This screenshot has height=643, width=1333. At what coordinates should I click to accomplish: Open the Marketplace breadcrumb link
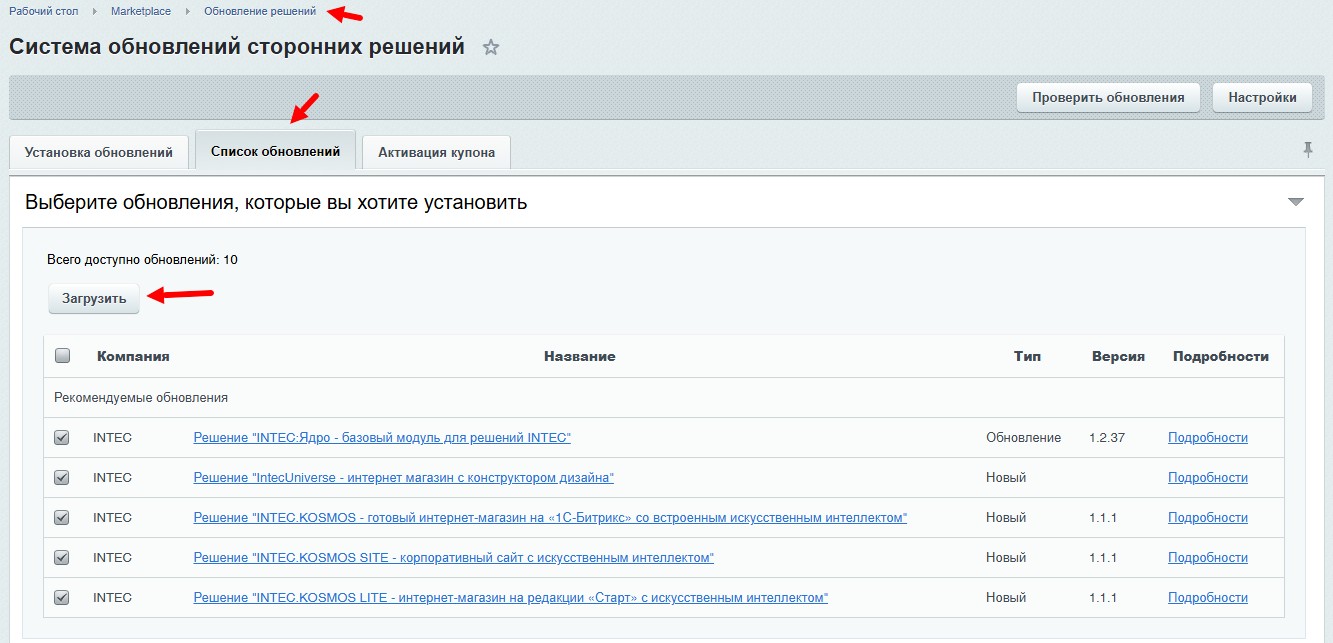pyautogui.click(x=141, y=11)
